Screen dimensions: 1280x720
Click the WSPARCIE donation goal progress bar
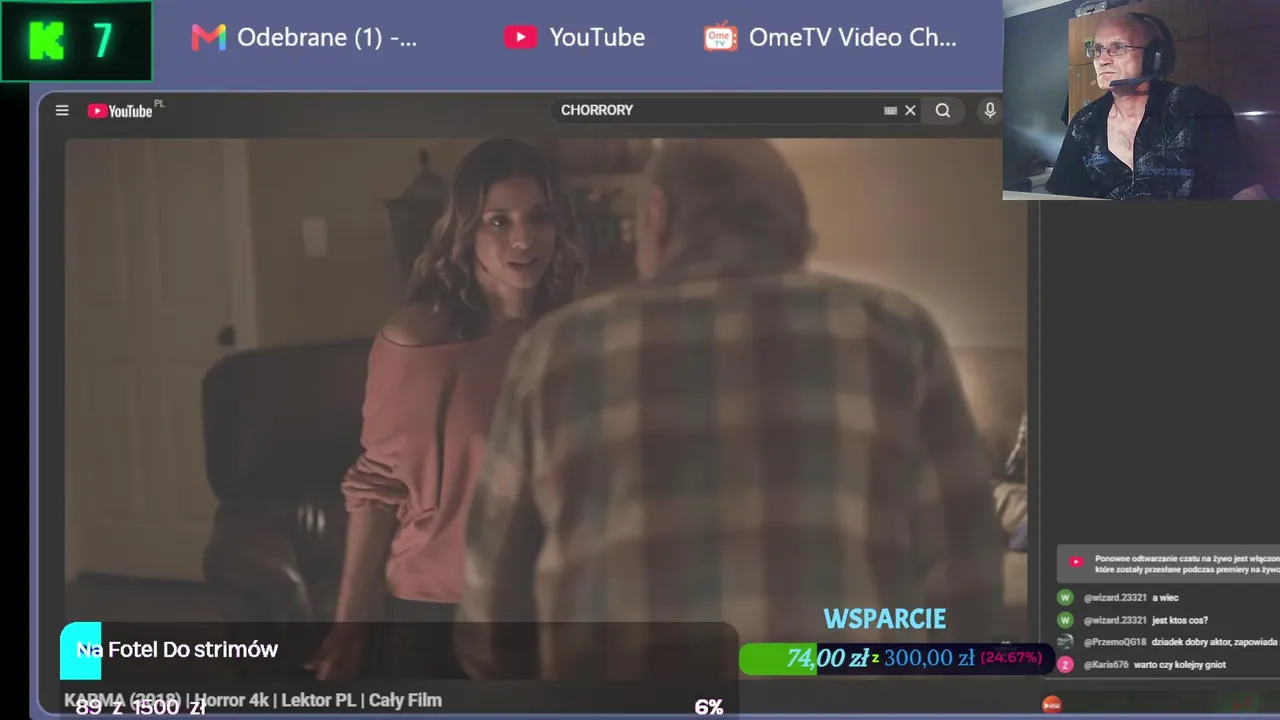(x=896, y=658)
